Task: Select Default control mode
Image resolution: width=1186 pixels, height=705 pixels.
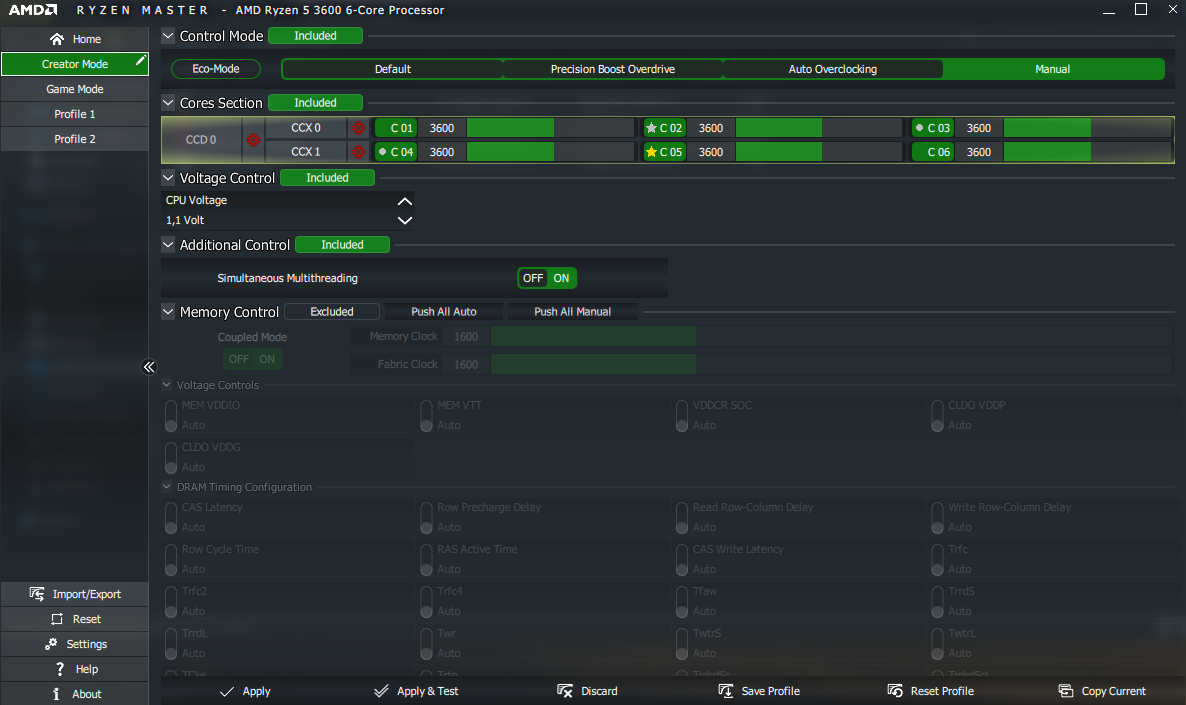Action: (393, 69)
